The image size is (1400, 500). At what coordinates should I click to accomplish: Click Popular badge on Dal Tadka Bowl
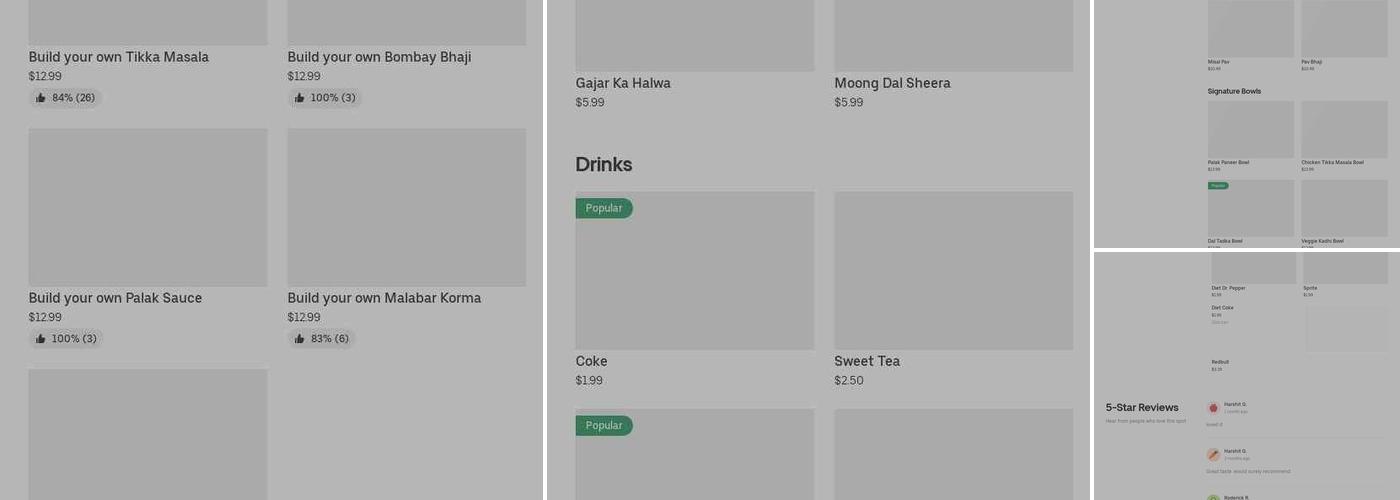pos(1218,186)
